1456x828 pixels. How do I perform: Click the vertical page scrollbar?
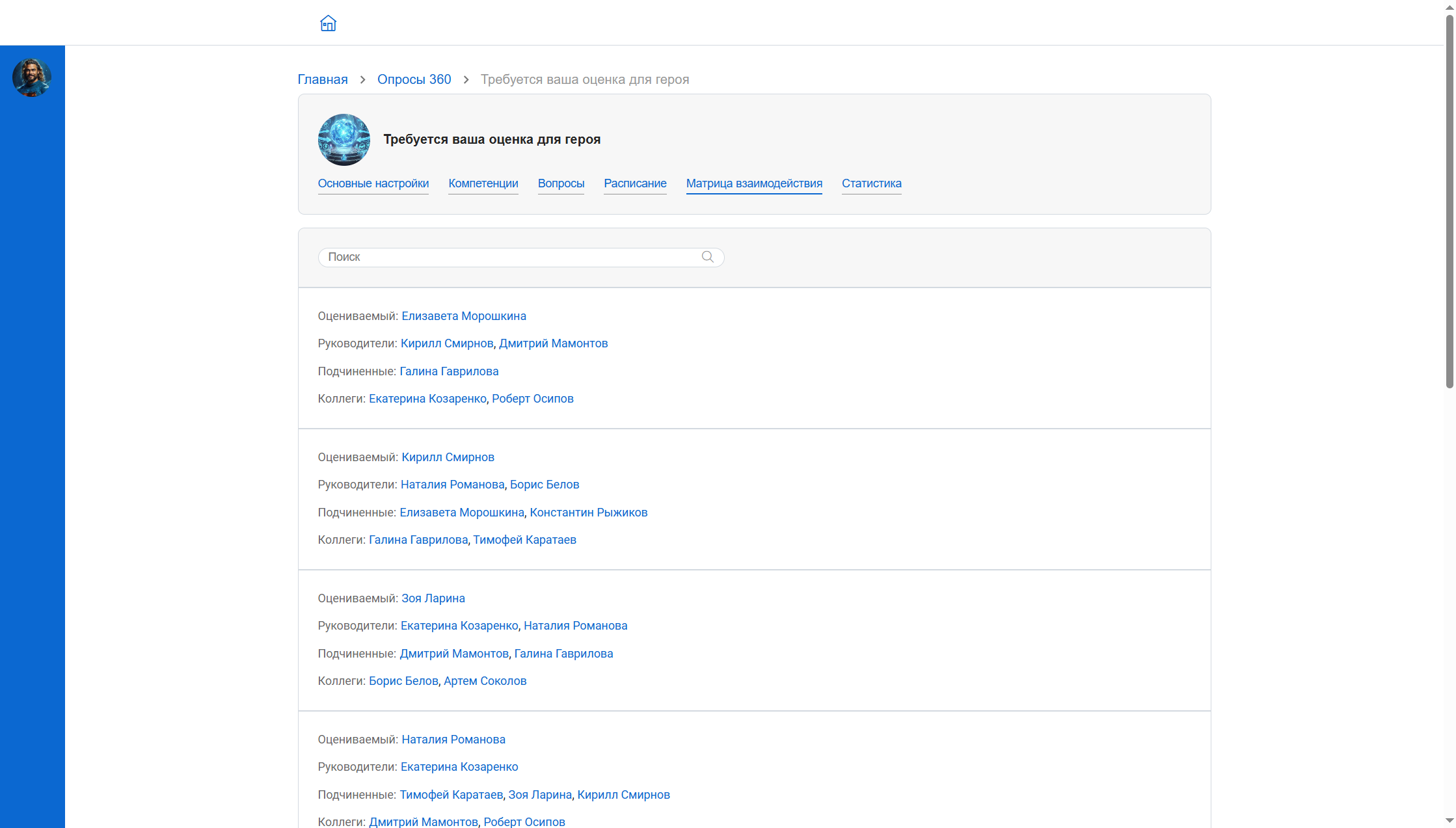[x=1449, y=202]
